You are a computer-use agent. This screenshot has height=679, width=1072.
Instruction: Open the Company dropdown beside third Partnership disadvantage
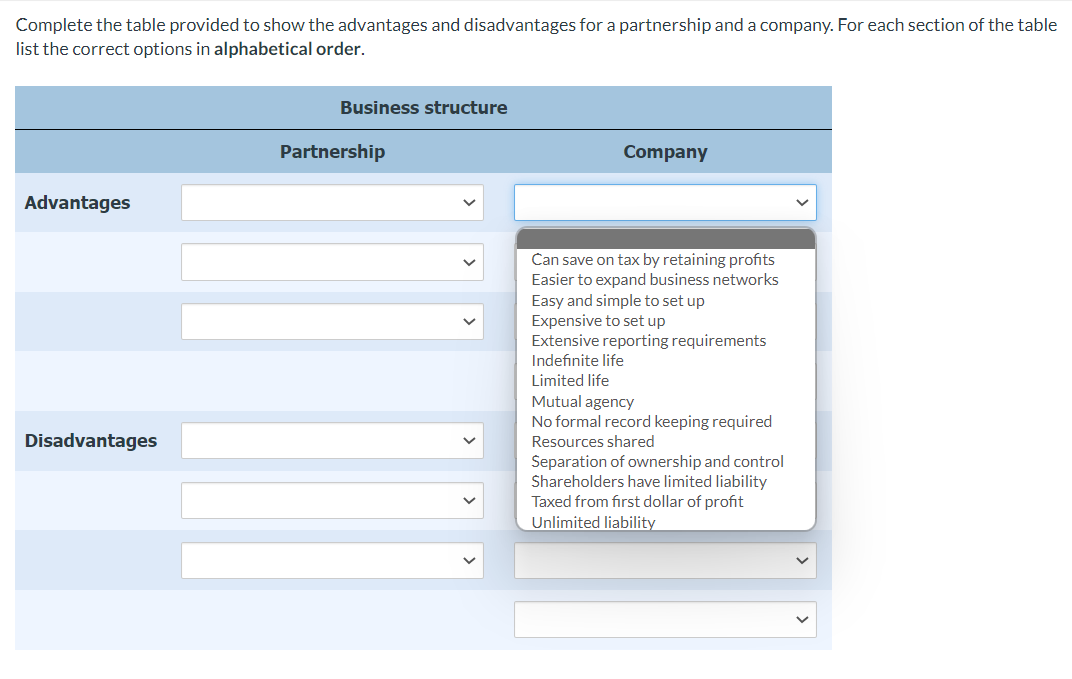click(665, 560)
